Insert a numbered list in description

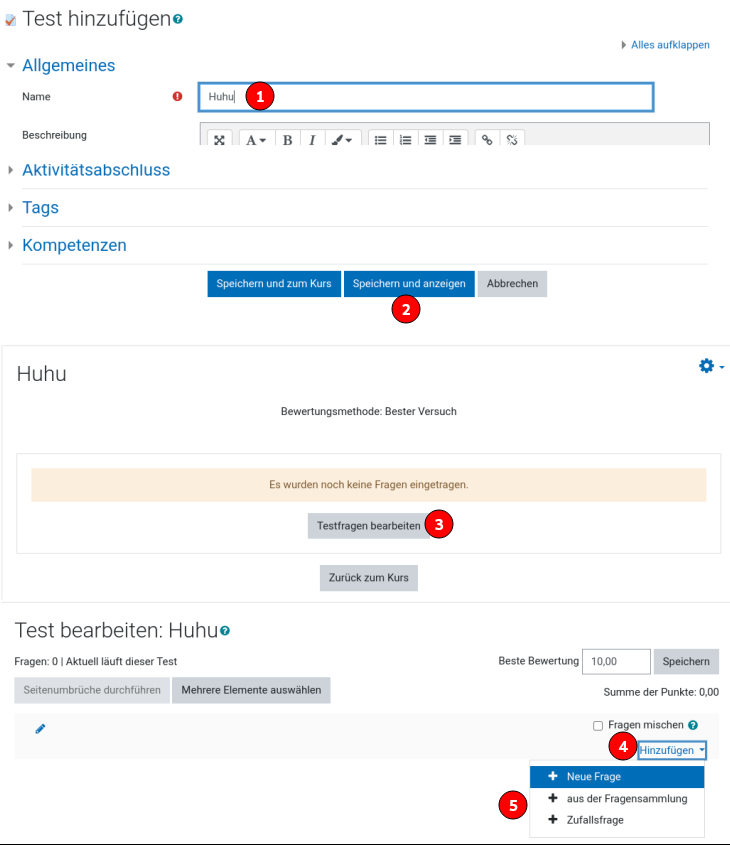405,140
